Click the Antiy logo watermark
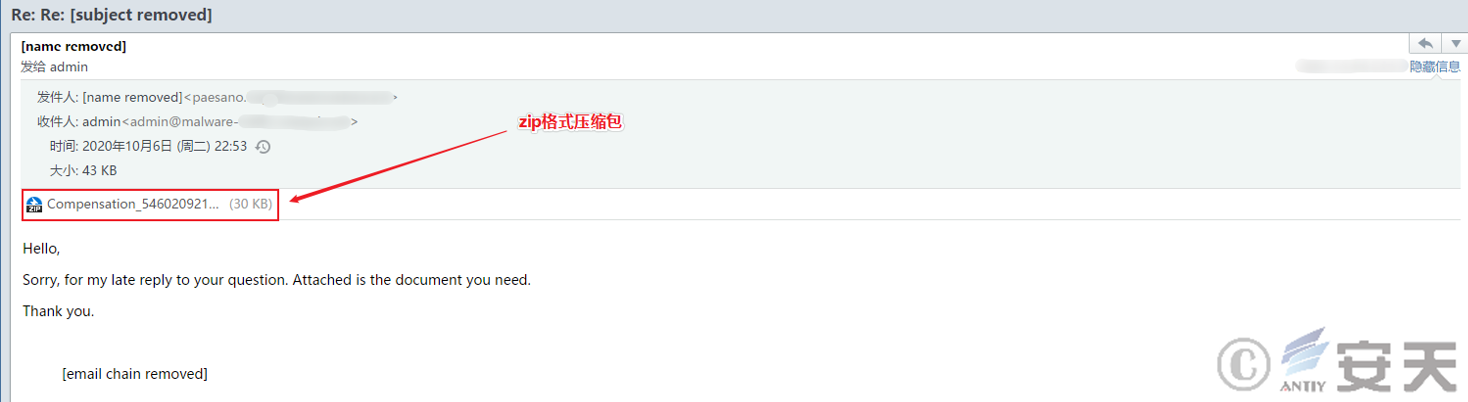Image resolution: width=1468 pixels, height=402 pixels. (1337, 360)
